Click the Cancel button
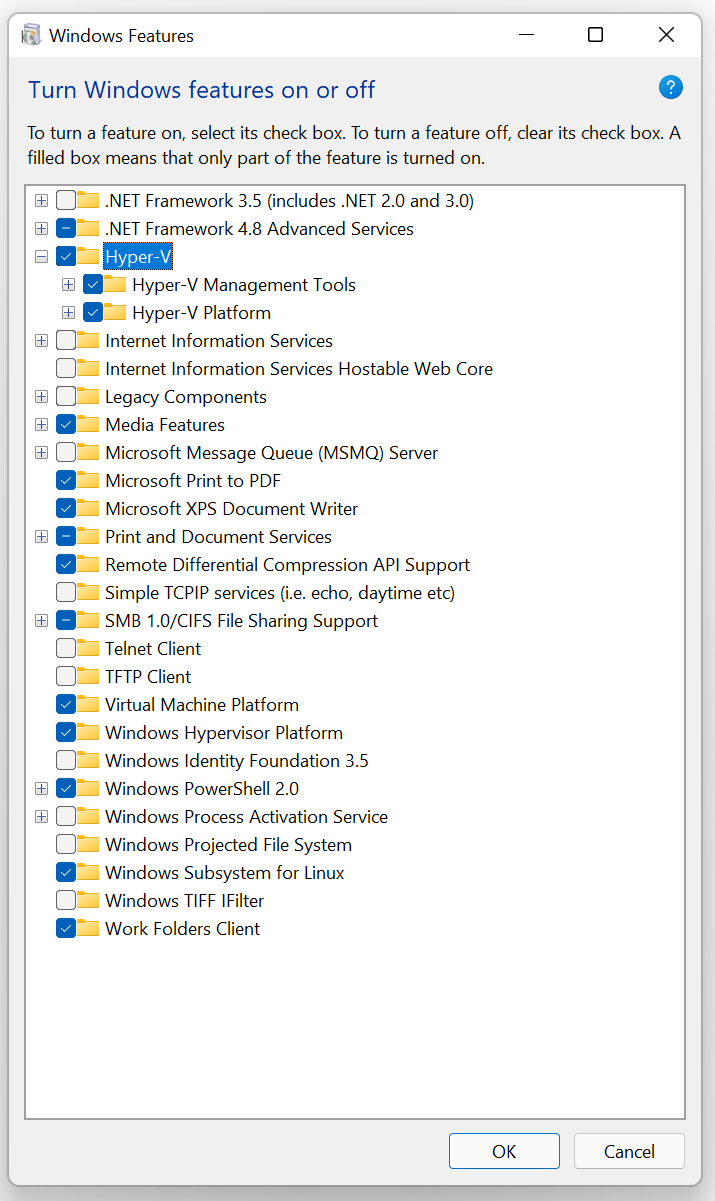 click(629, 1151)
